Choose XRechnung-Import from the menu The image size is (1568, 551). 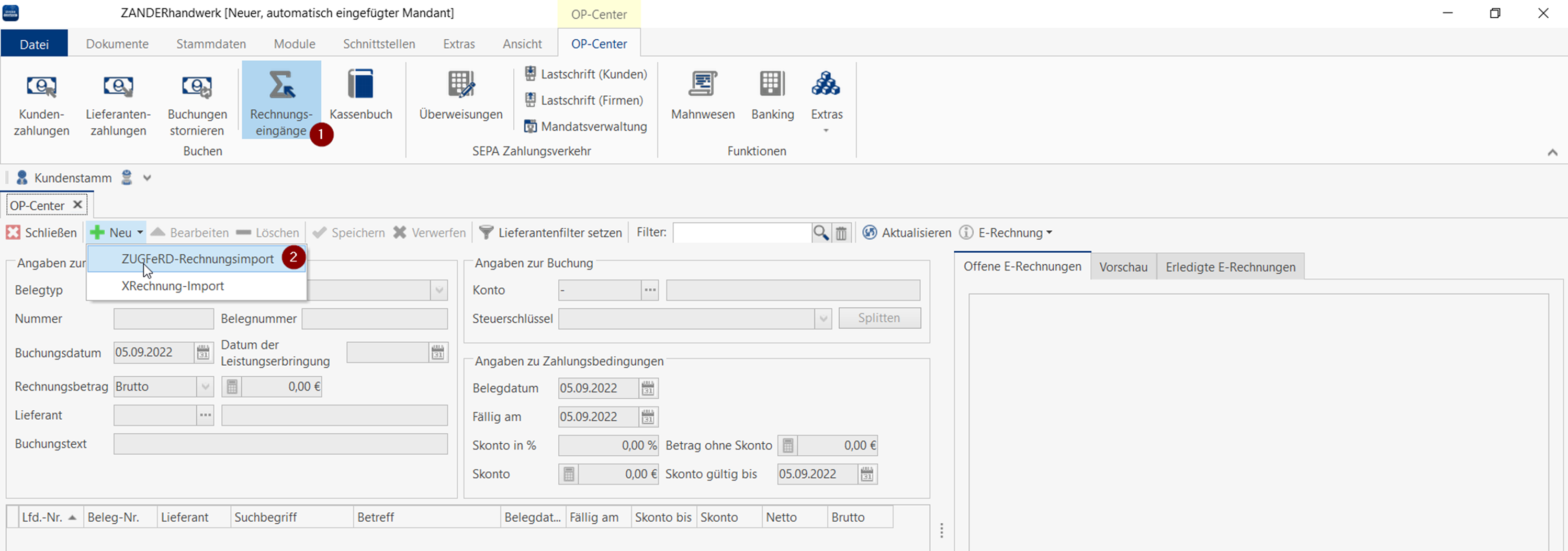click(197, 286)
